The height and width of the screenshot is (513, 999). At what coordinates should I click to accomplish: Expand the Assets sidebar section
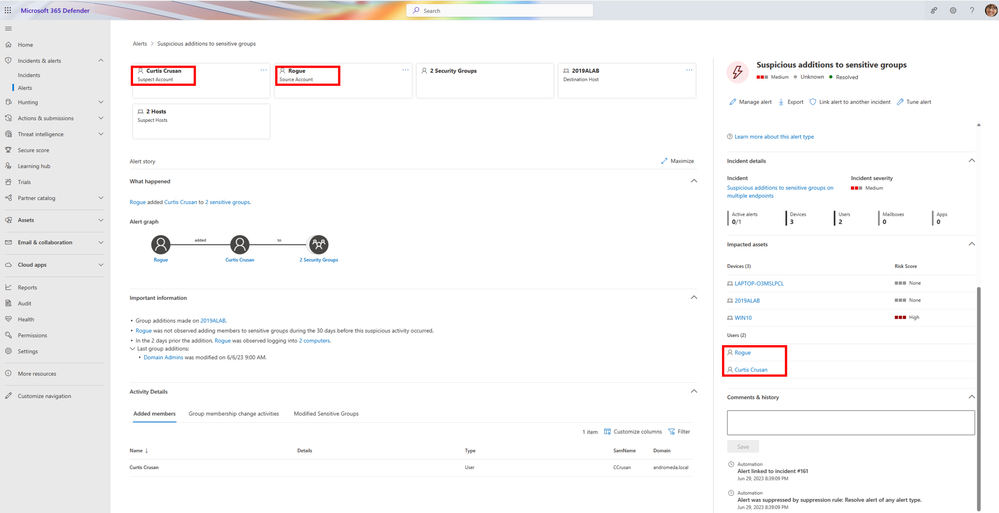101,220
